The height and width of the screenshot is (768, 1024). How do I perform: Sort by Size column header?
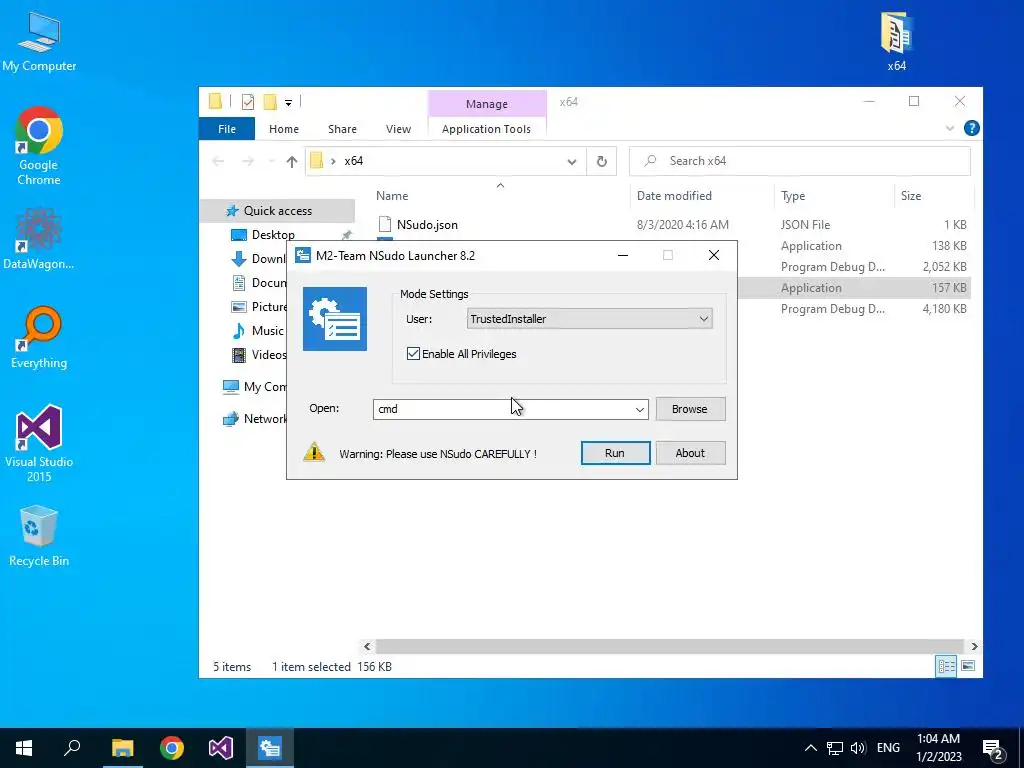[911, 195]
